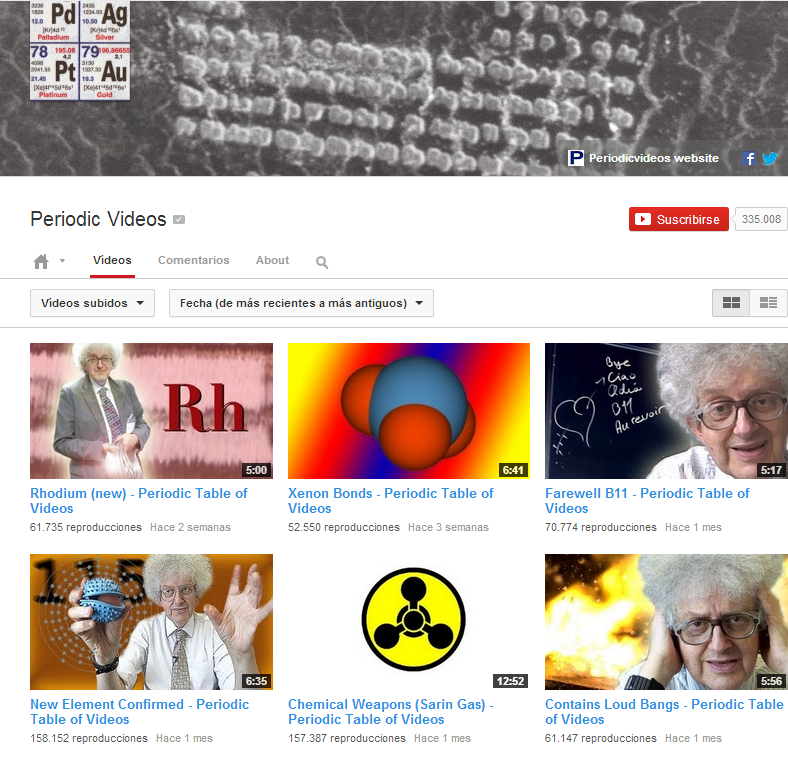The height and width of the screenshot is (757, 788).
Task: Click the Periodicvideos website P logo
Action: 575,158
